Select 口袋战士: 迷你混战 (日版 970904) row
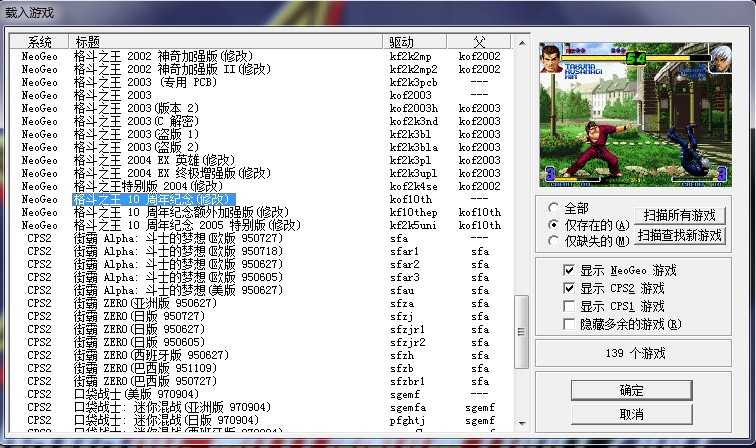Image resolution: width=756 pixels, height=448 pixels. coord(260,421)
